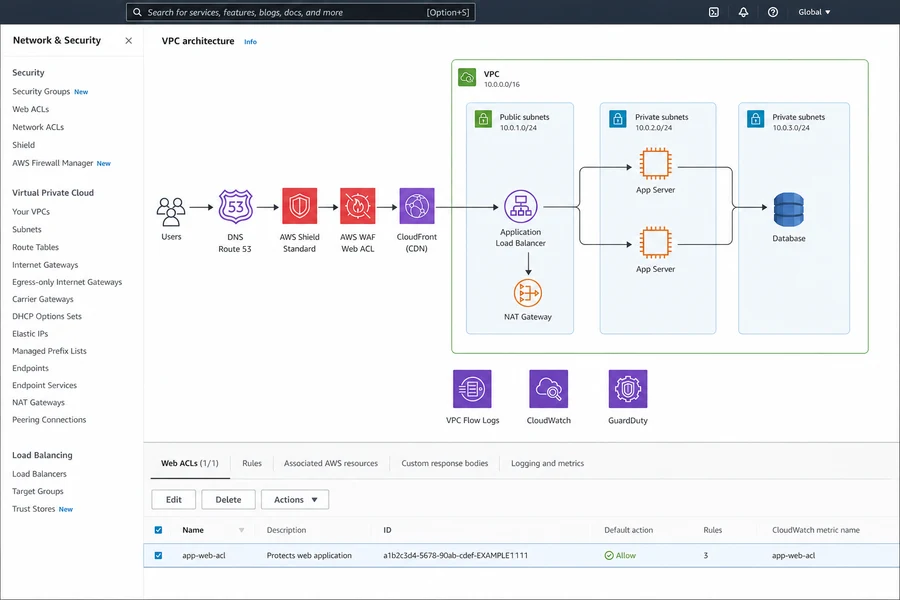Click the AWS Shield Standard icon
Screen dimensions: 900x600
click(300, 206)
